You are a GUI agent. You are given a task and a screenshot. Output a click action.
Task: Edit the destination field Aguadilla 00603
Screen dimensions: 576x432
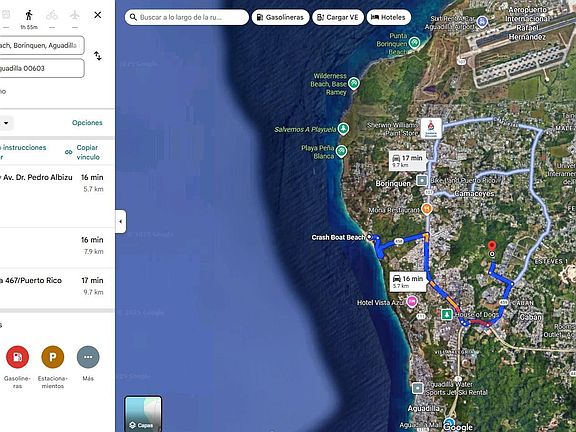click(42, 68)
